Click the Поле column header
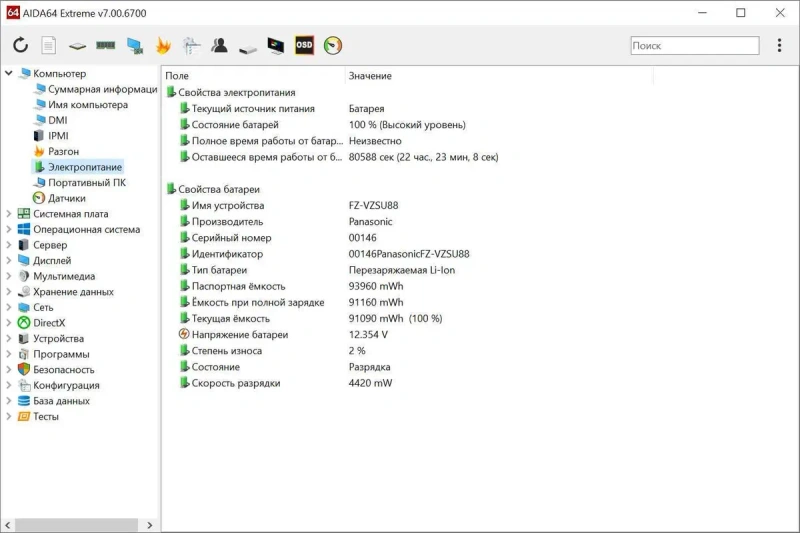This screenshot has width=800, height=533. coord(177,75)
